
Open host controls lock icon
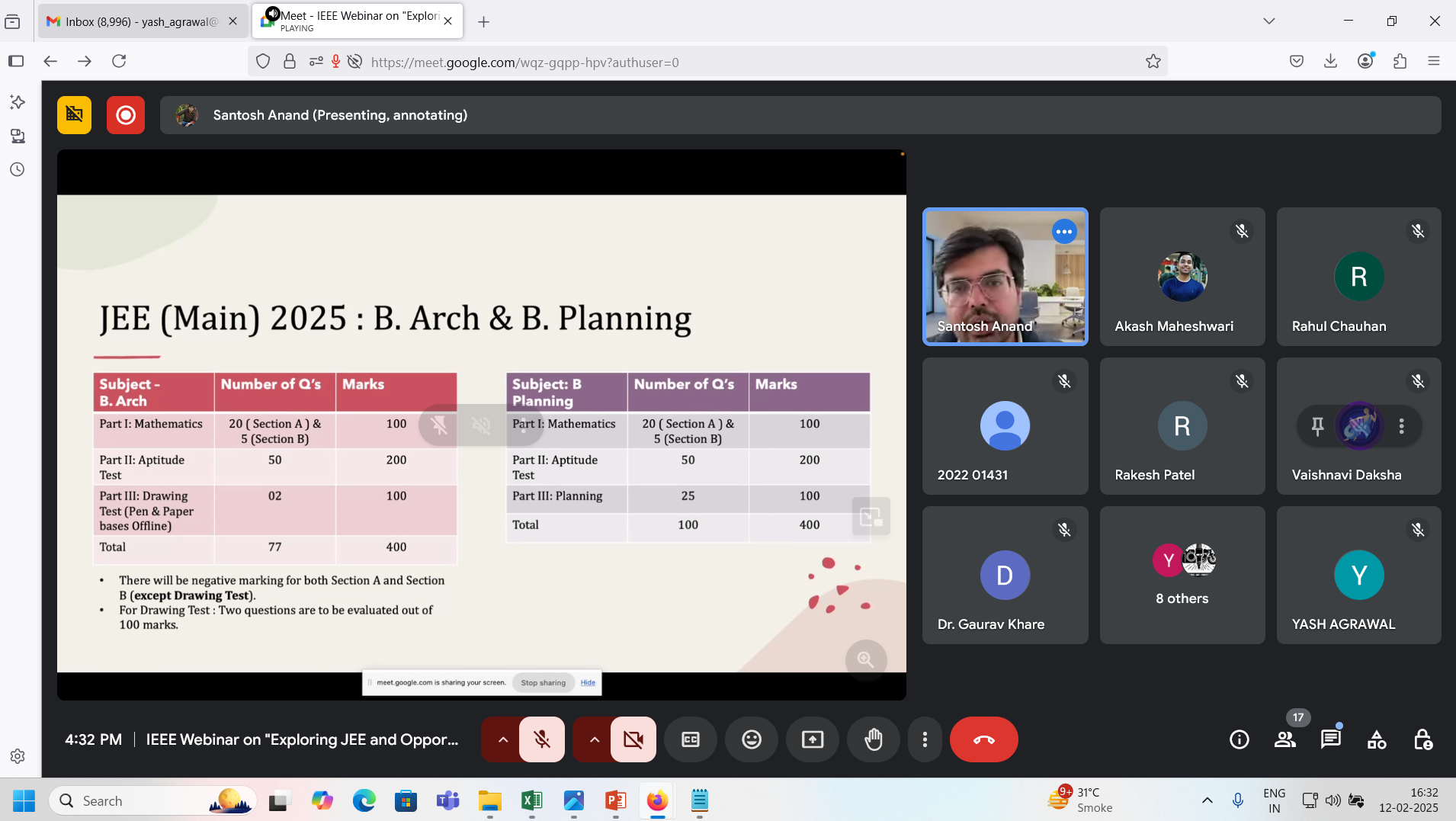tap(1422, 739)
